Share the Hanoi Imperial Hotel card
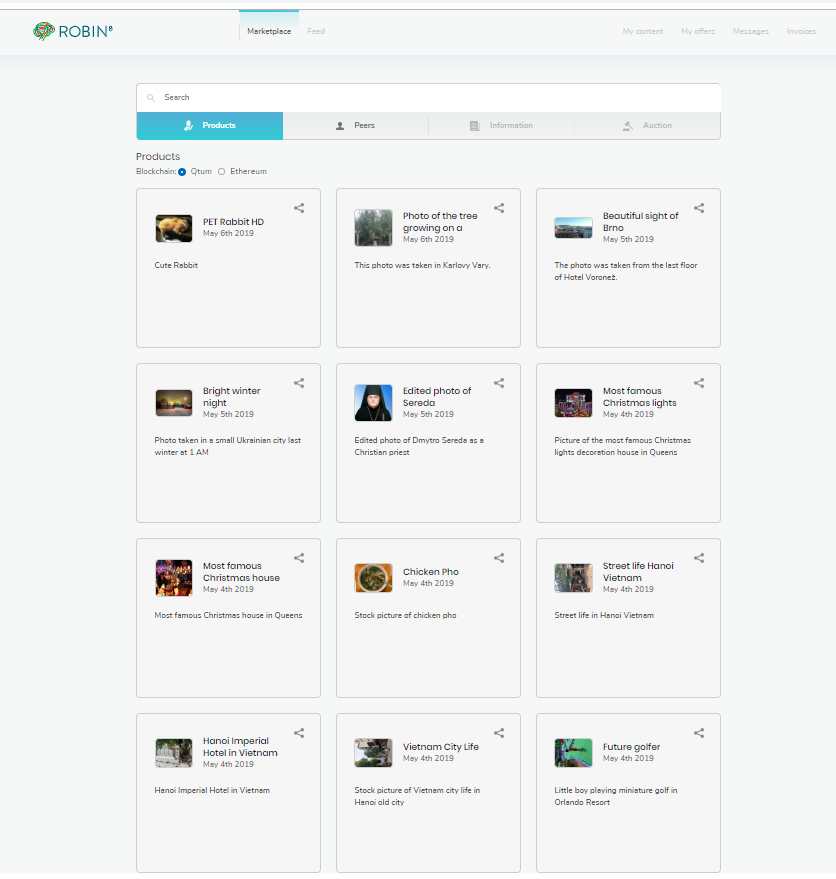The image size is (836, 879). point(299,733)
